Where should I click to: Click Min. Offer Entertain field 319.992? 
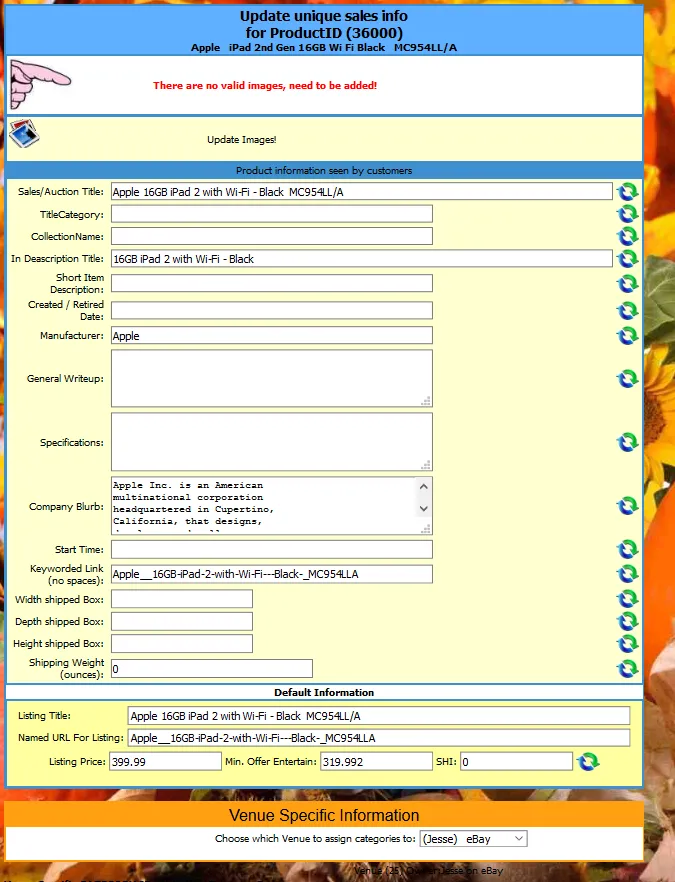tap(376, 762)
